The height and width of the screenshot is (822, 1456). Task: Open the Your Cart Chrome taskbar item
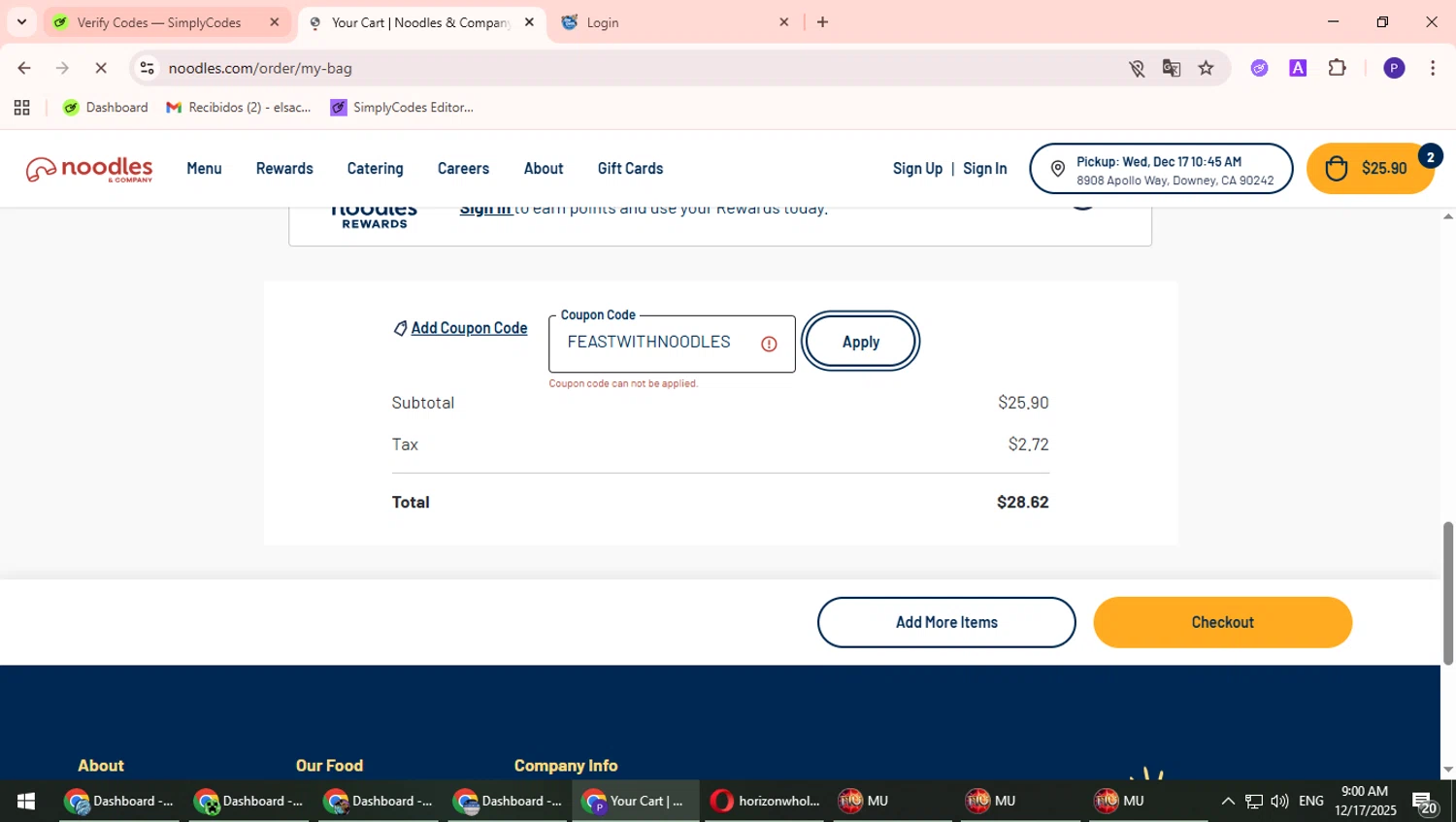[x=635, y=802]
